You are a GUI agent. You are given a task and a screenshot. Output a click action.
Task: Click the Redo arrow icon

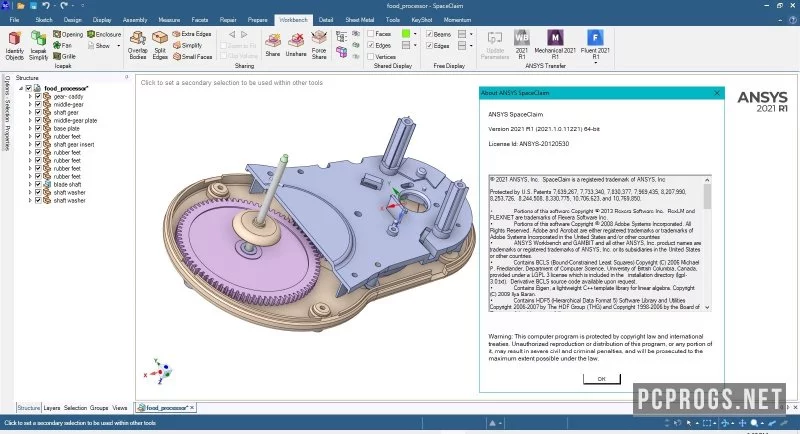(x=64, y=6)
